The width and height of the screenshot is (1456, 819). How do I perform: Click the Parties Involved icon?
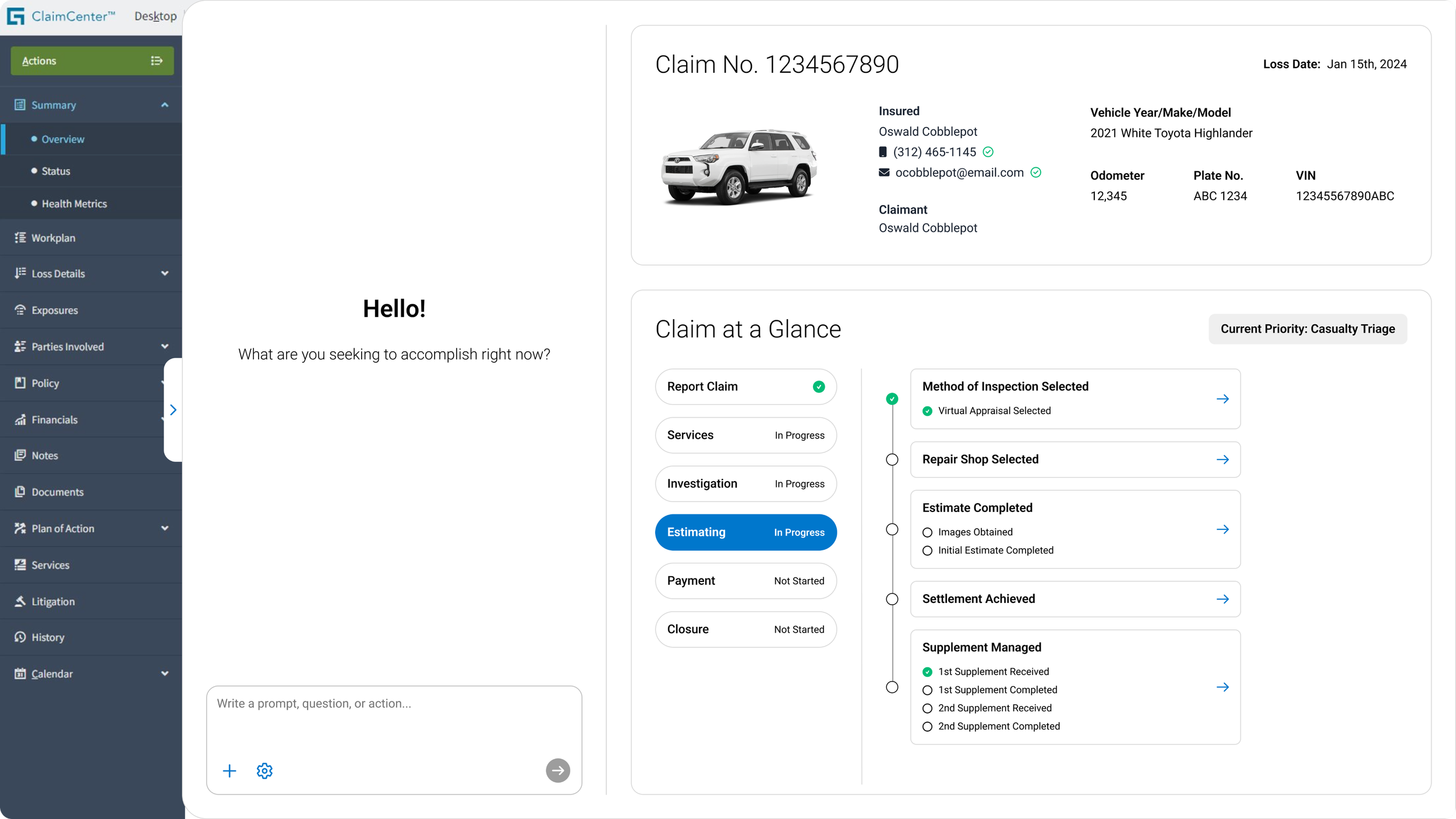click(20, 347)
